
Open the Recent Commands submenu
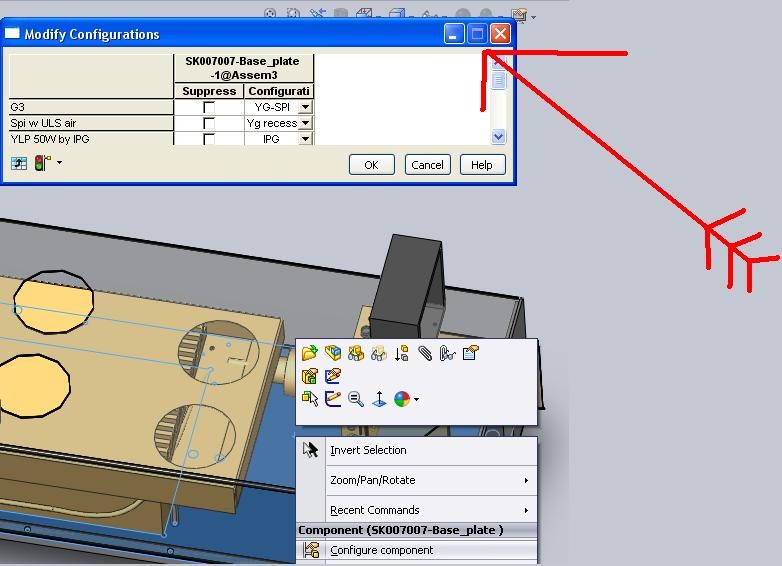417,510
